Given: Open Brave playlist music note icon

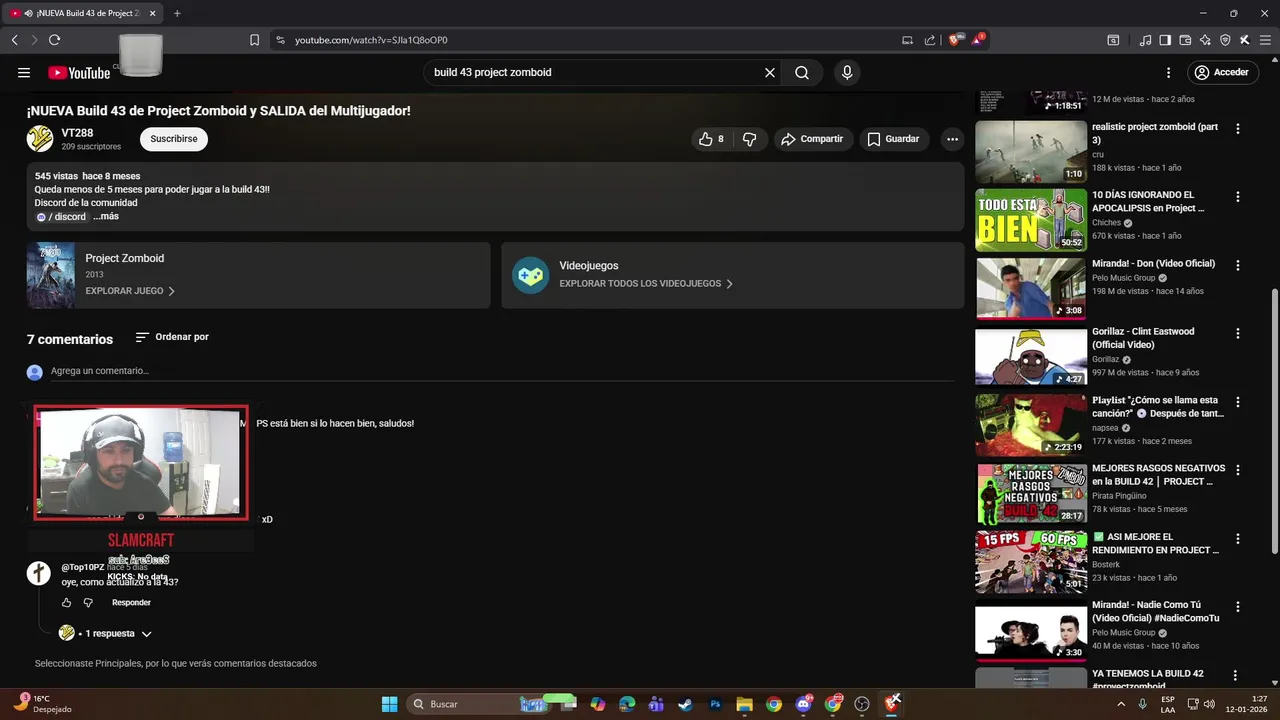Looking at the screenshot, I should (1146, 40).
